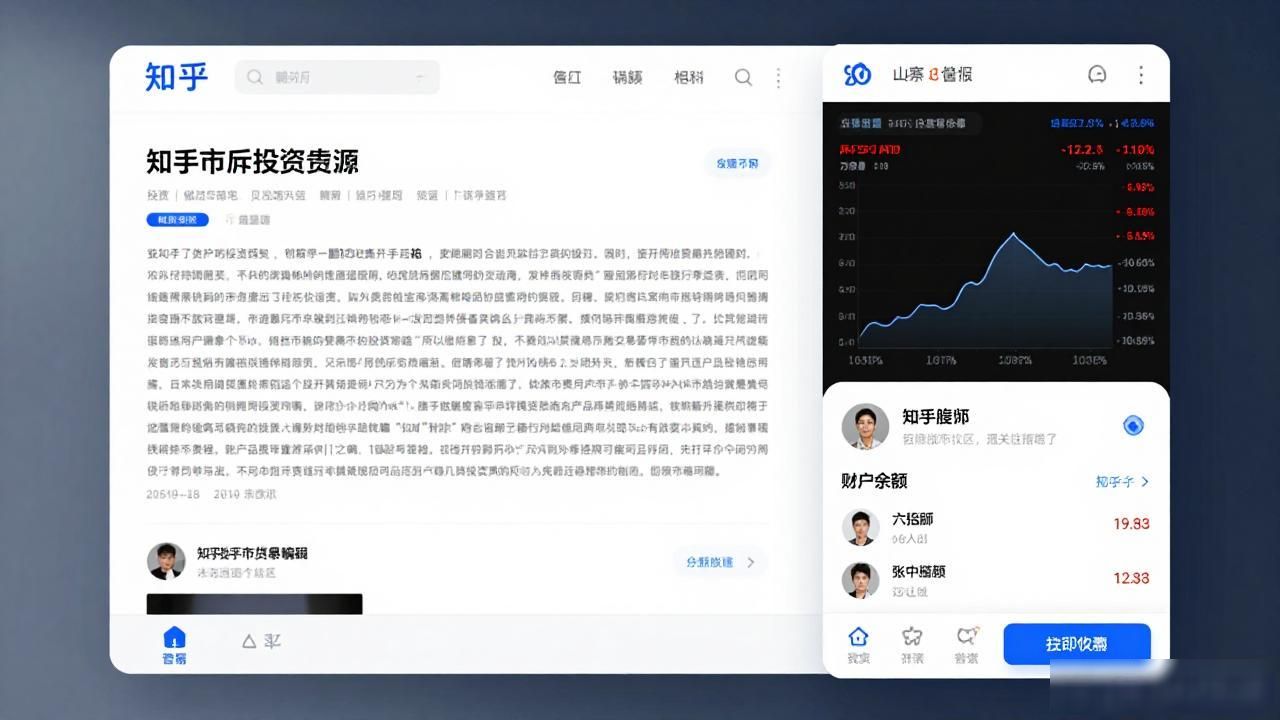This screenshot has width=1280, height=720.
Task: Click the pill button in the author row
Action: click(x=720, y=562)
